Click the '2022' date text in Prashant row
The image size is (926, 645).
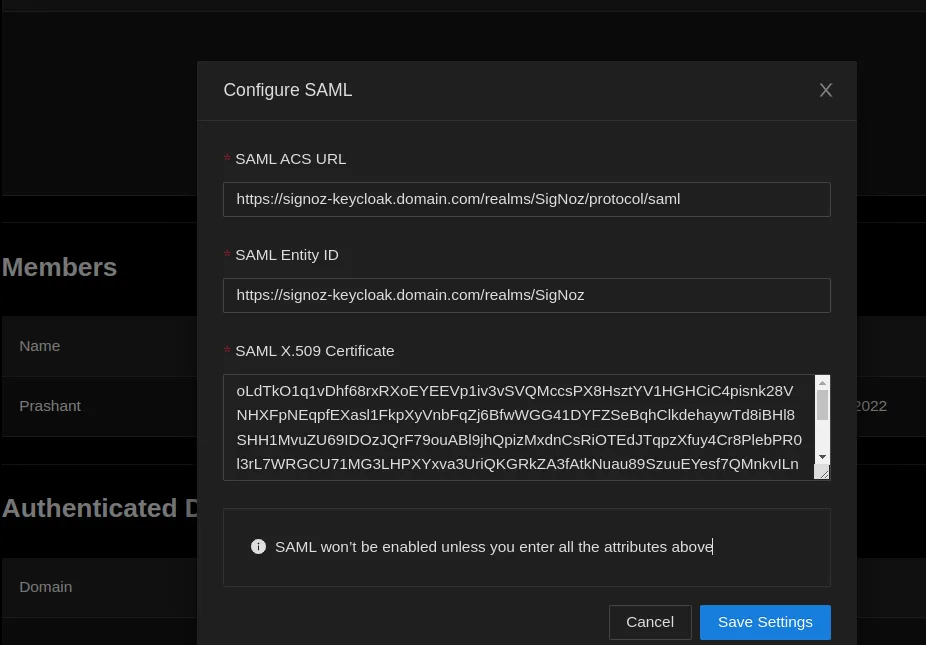[872, 406]
